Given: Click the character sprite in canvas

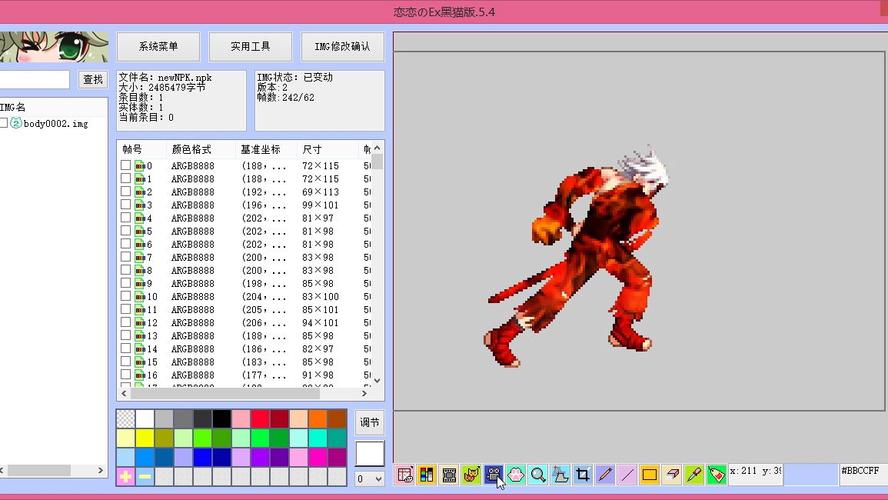Looking at the screenshot, I should tap(578, 258).
